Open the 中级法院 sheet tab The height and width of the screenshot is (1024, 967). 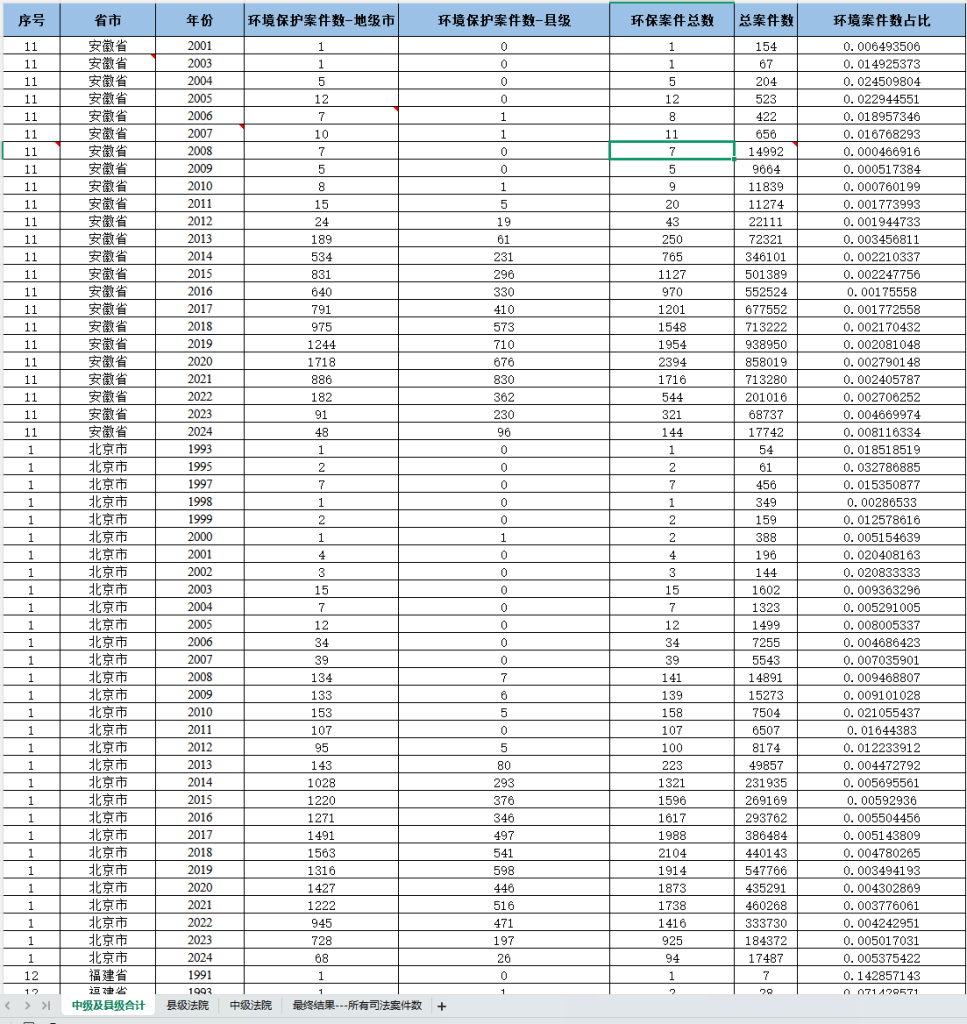coord(250,1005)
